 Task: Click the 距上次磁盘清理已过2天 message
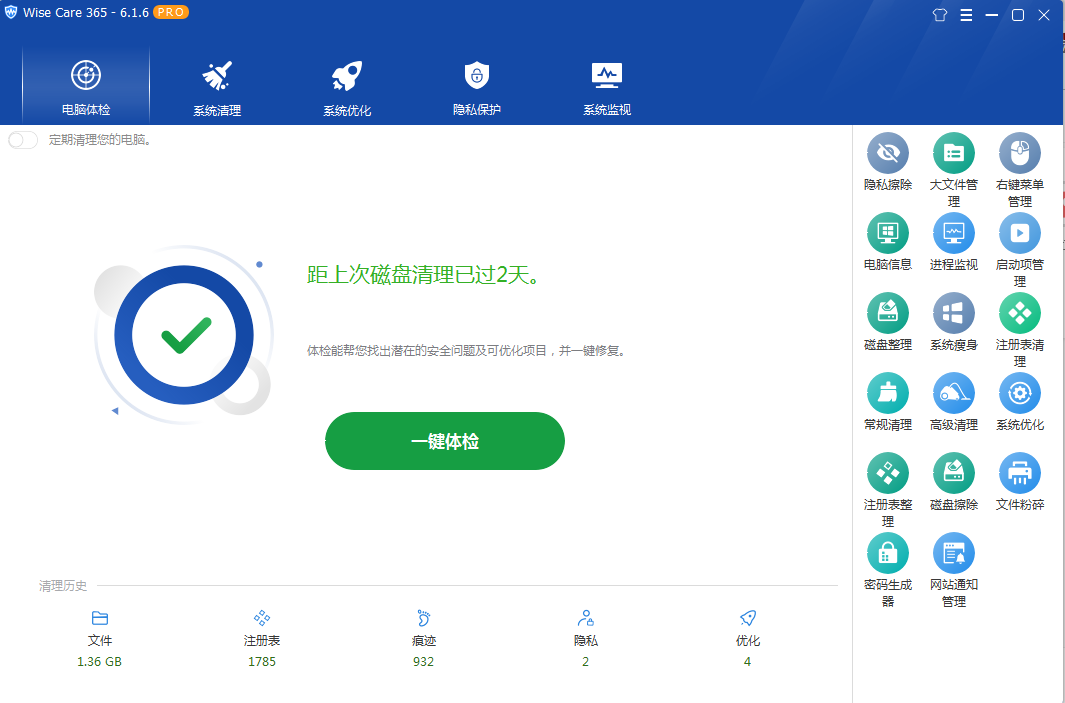click(423, 275)
